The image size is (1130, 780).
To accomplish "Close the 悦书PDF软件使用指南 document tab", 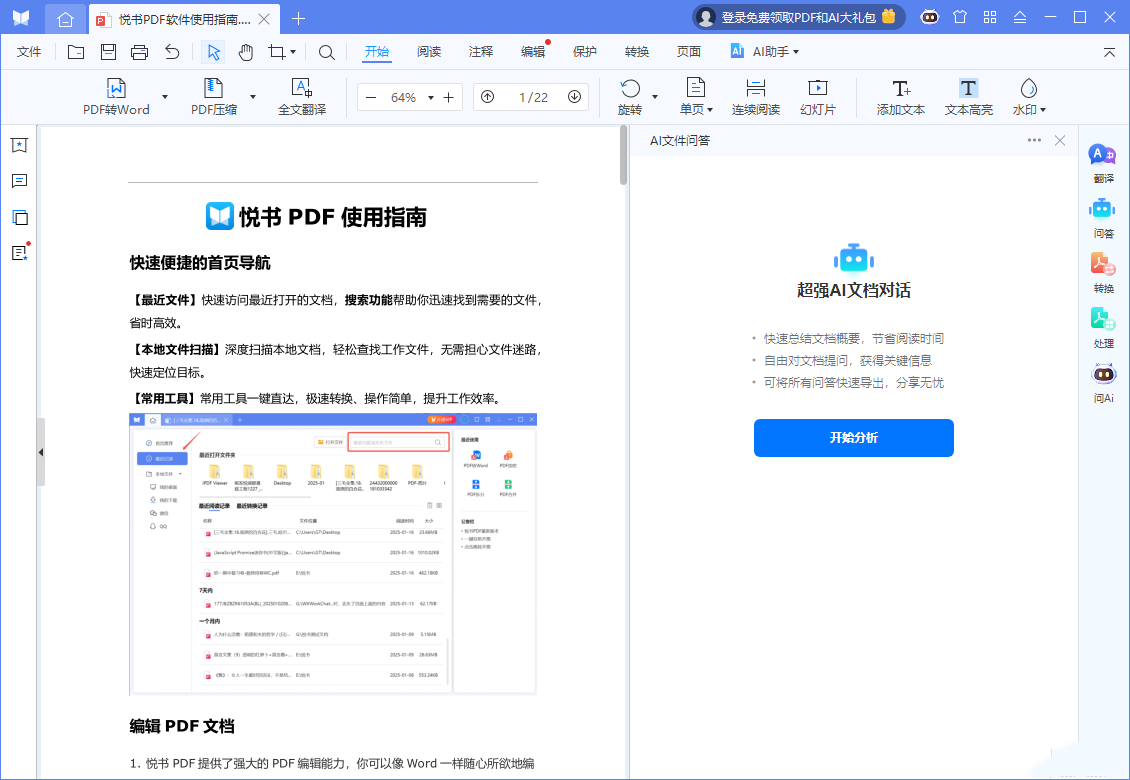I will coord(264,19).
